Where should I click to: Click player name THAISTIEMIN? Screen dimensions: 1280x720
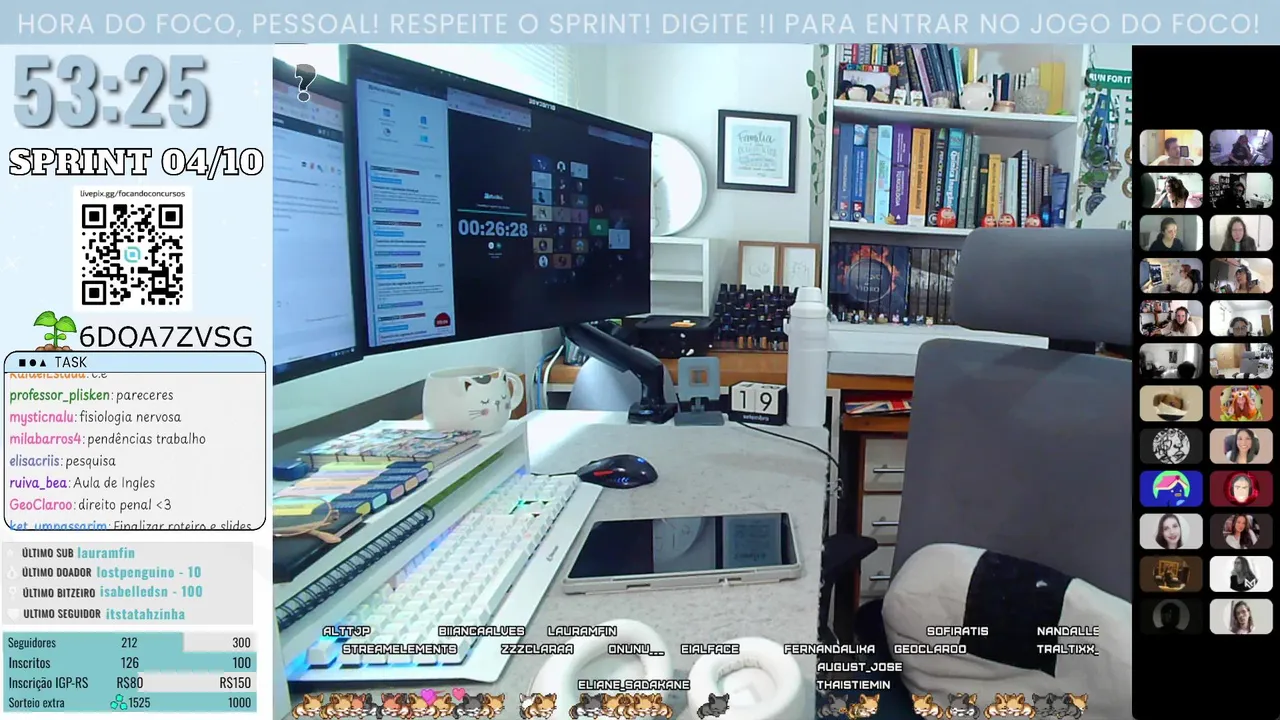tap(853, 685)
